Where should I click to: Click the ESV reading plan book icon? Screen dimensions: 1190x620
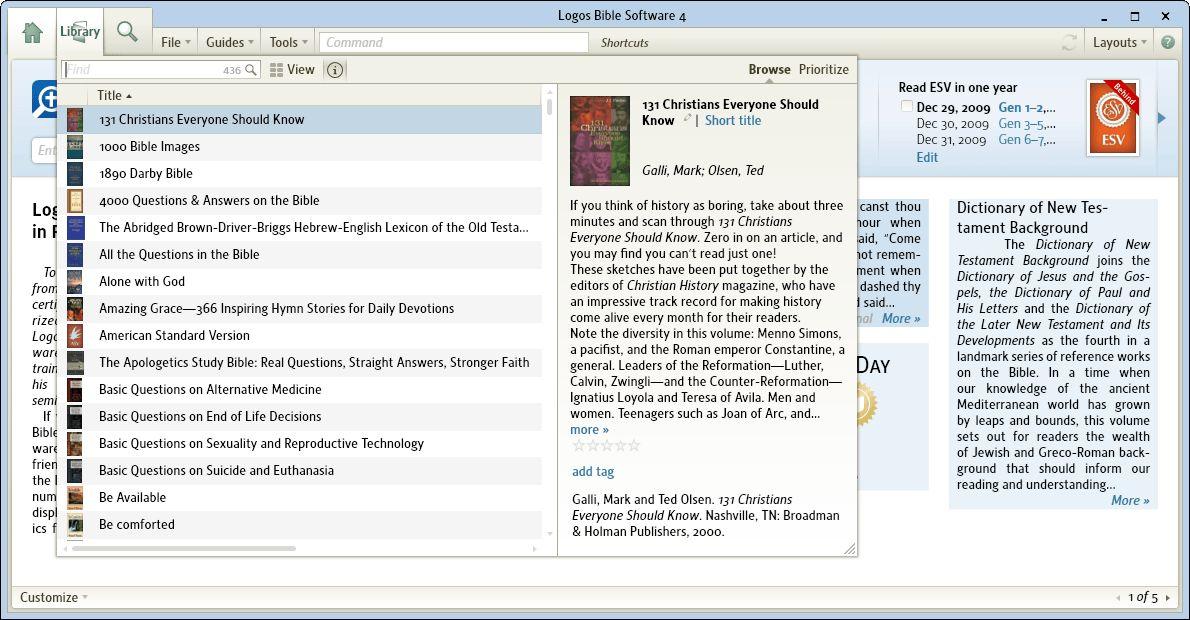click(x=1113, y=118)
